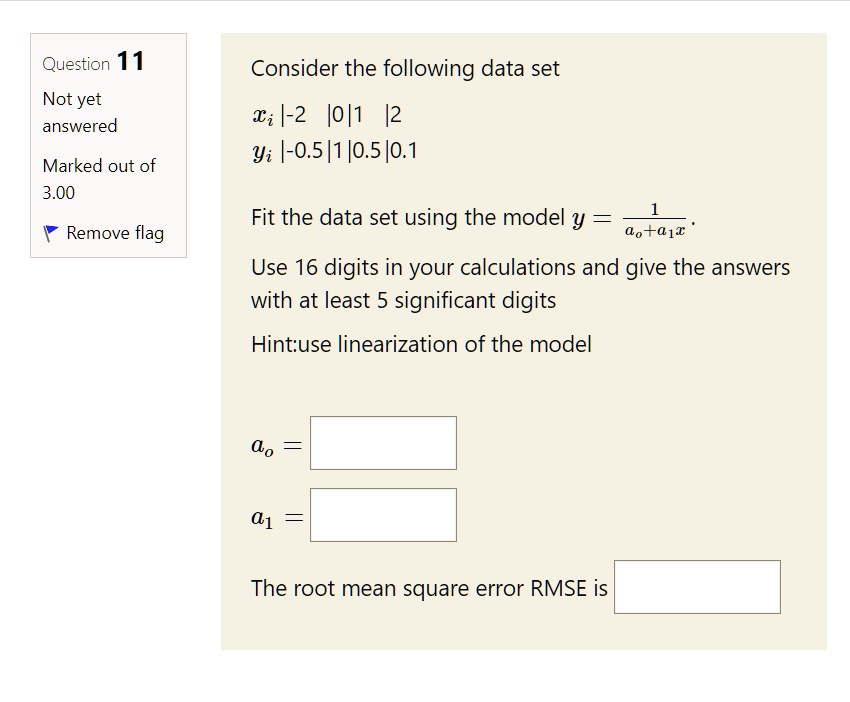Screen dimensions: 850x702
Task: Click the Remove flag link
Action: click(114, 233)
